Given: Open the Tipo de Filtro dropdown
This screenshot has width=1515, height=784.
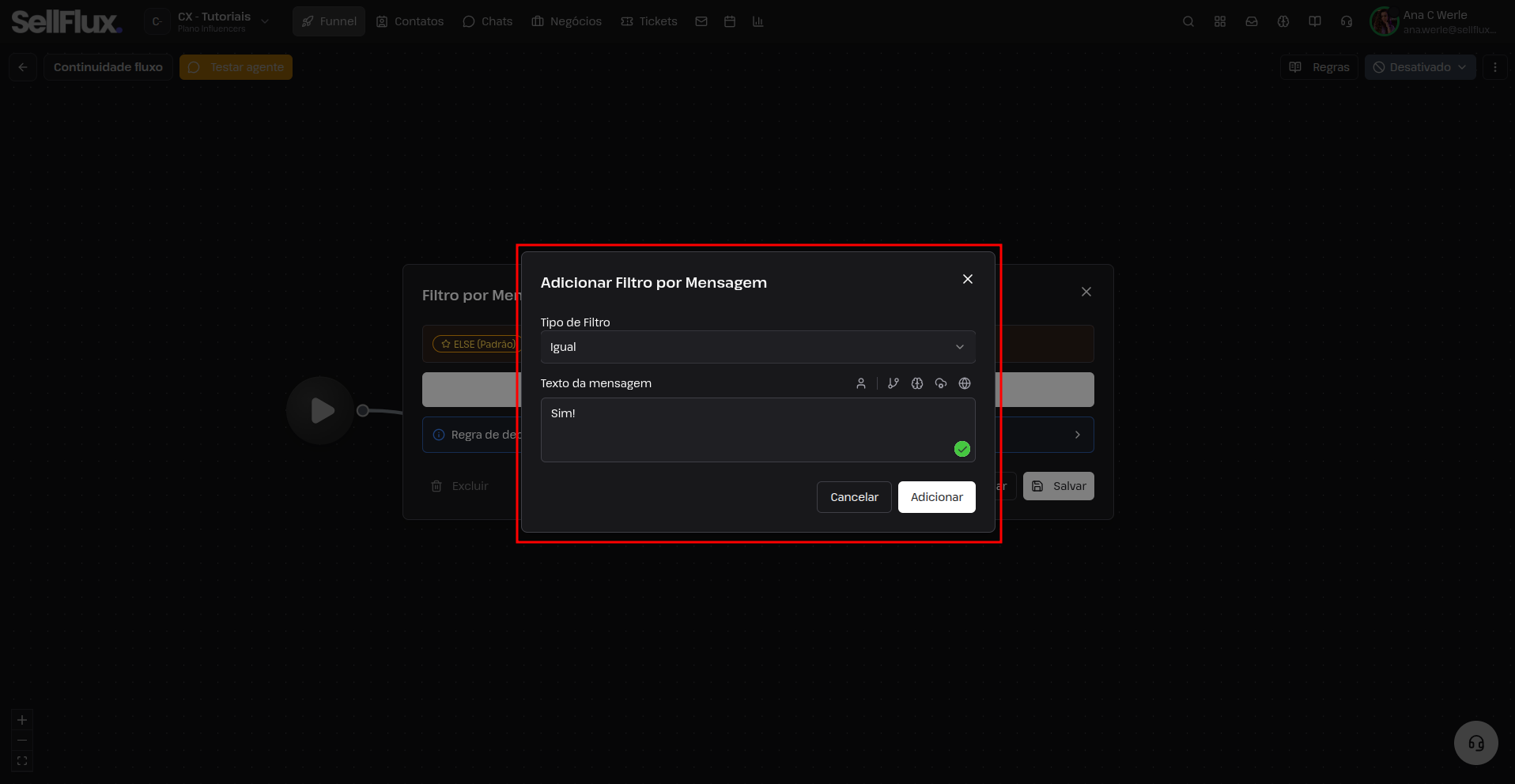Looking at the screenshot, I should click(757, 347).
